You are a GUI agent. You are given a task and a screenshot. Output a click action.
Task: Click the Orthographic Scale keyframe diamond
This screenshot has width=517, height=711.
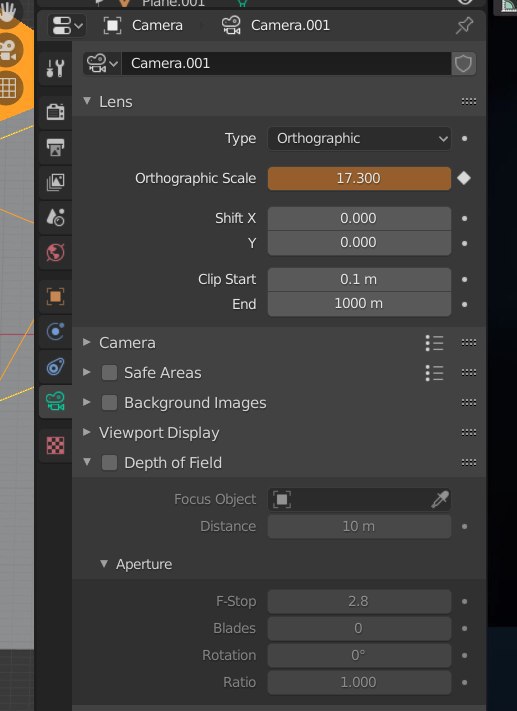coord(464,178)
